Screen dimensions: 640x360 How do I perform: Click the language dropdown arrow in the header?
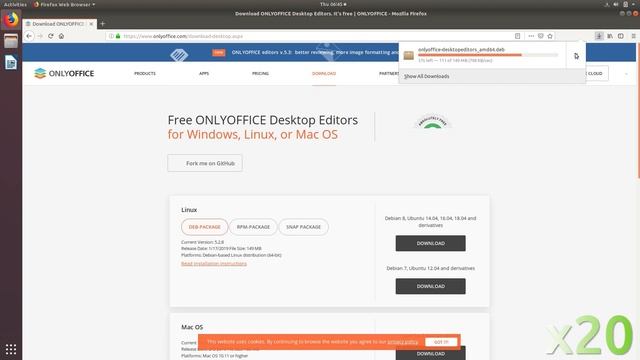(626, 74)
